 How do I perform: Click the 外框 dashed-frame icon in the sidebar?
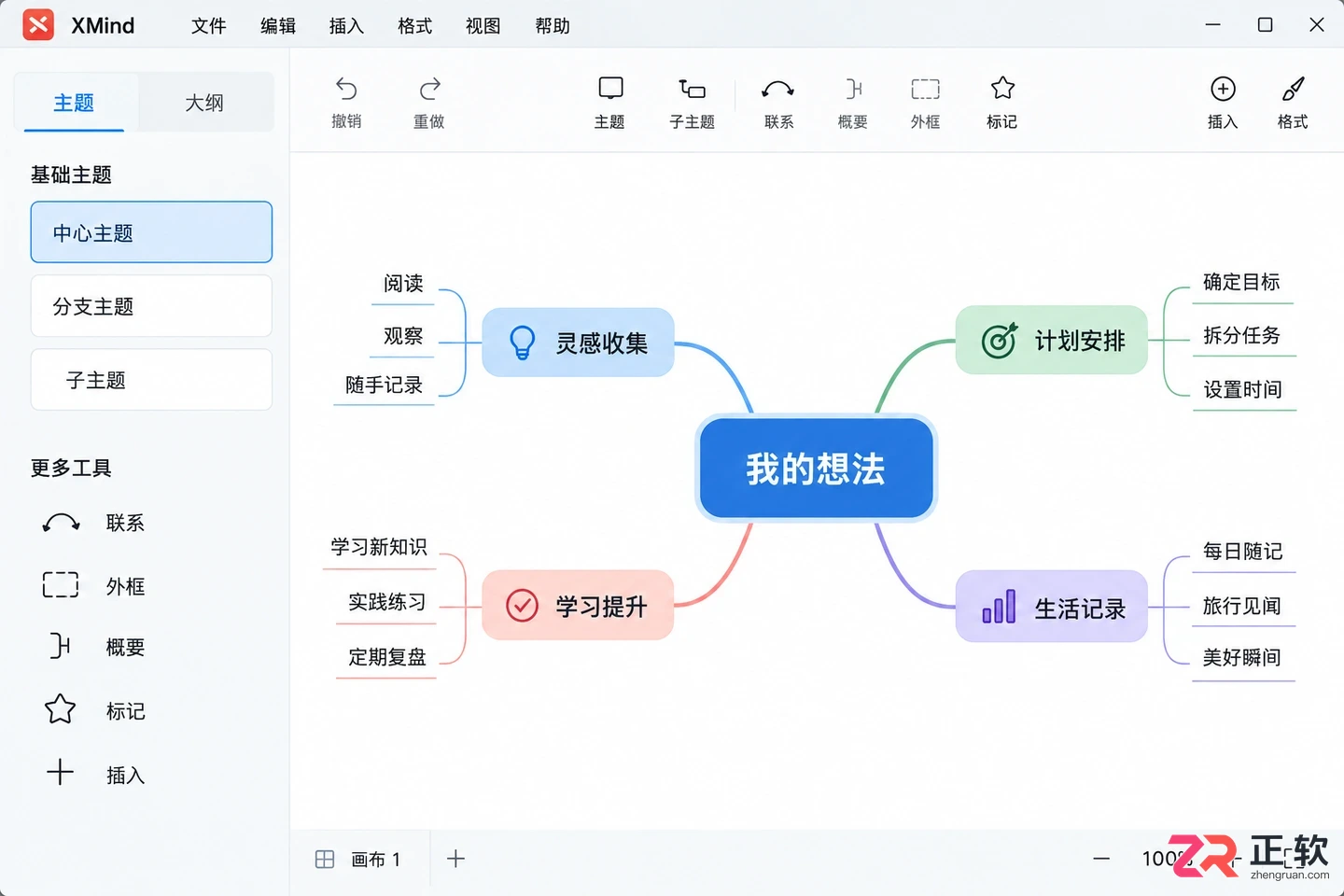pos(61,584)
